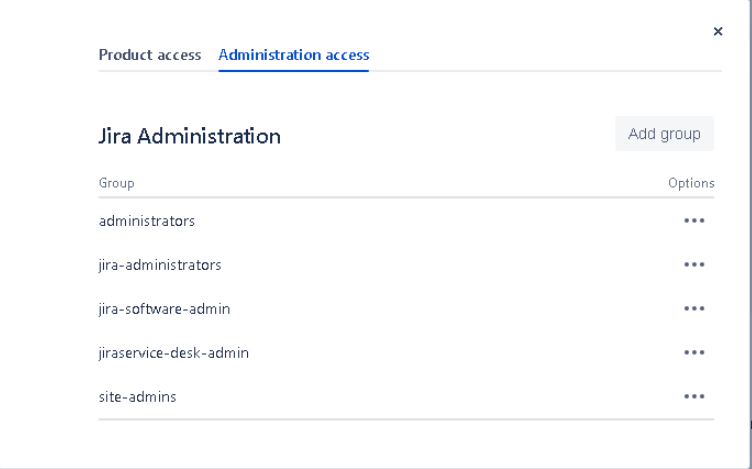Open options menu for jira-administrators group
Viewport: 752px width, 469px height.
pyautogui.click(x=694, y=265)
